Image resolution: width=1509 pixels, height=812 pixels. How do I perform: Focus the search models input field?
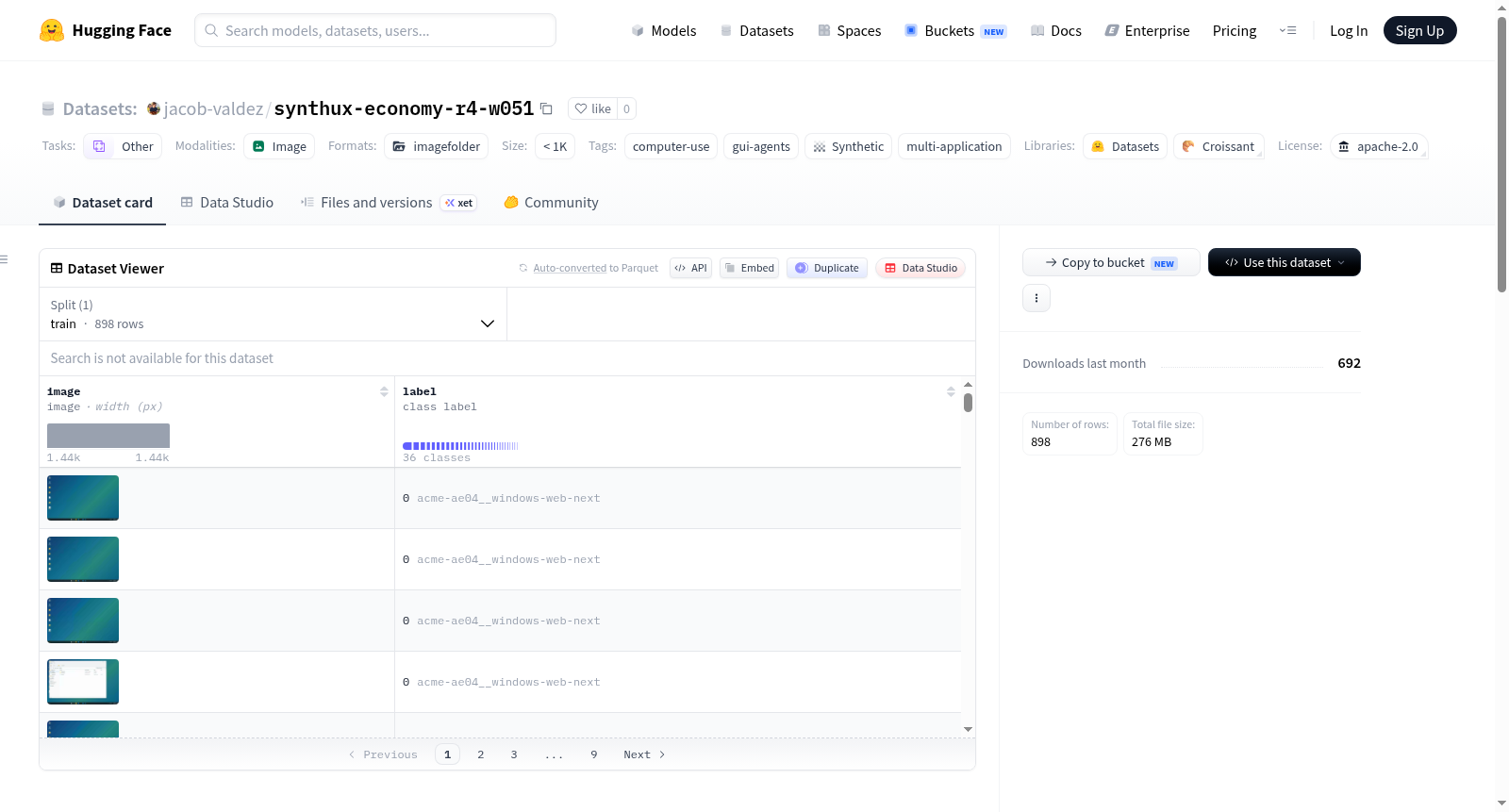tap(375, 30)
